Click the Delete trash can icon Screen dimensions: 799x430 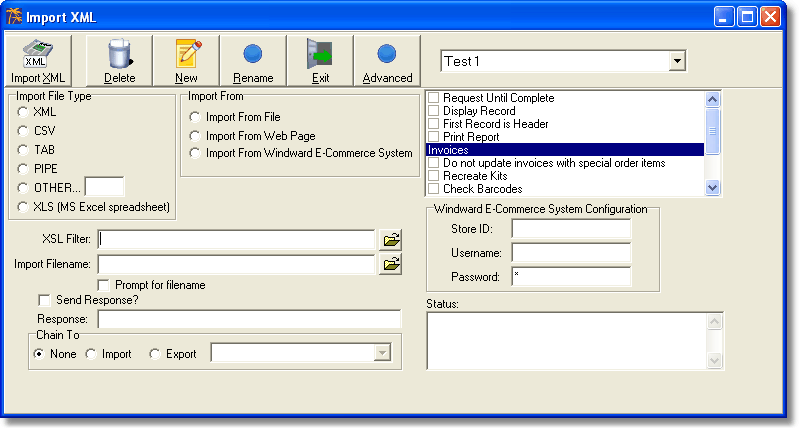(x=120, y=54)
